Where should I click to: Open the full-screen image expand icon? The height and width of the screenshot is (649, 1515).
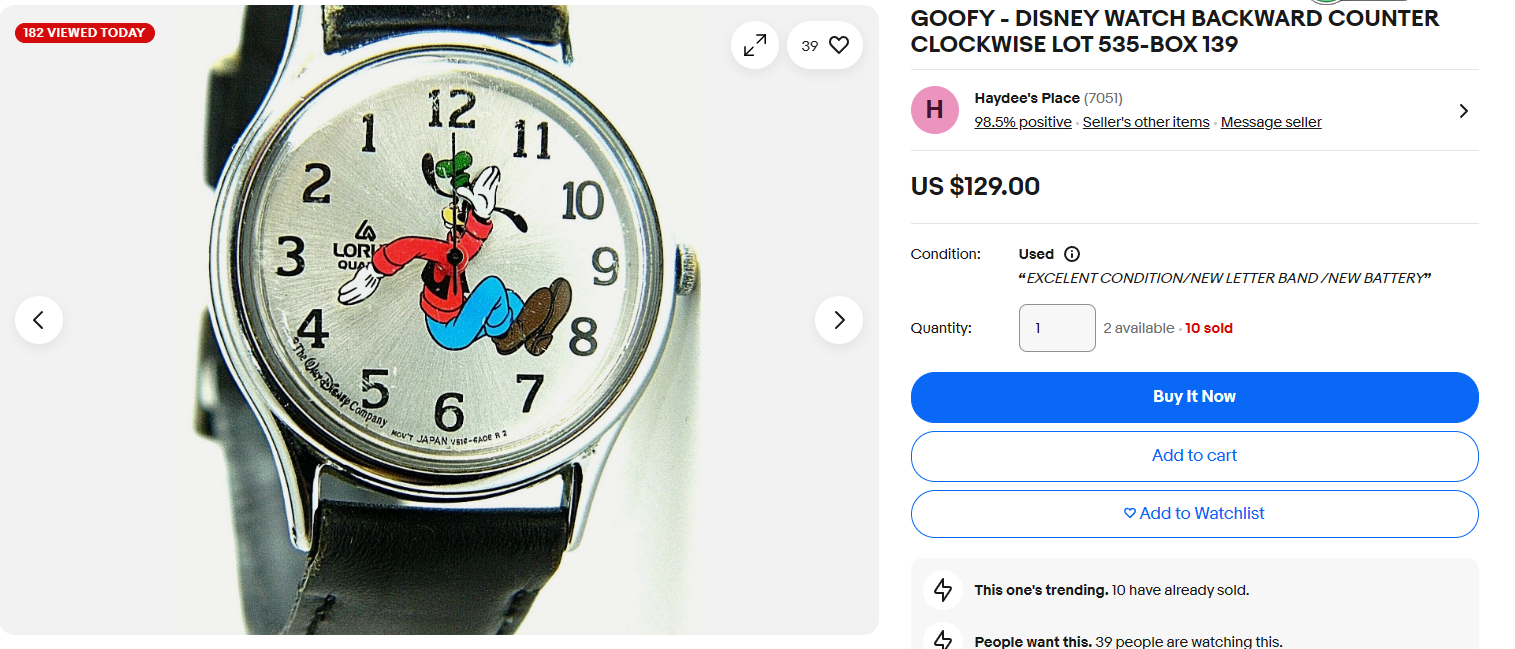pos(755,45)
